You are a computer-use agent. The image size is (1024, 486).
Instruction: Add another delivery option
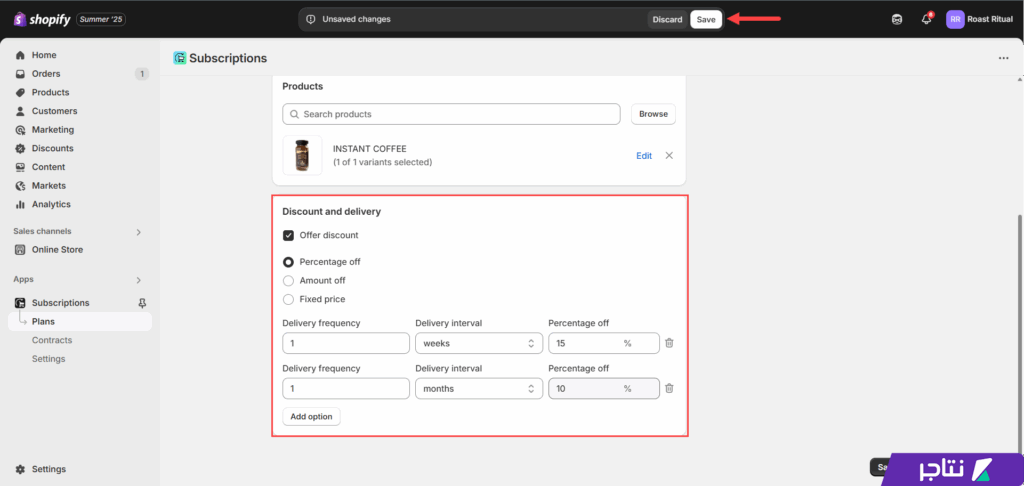pos(312,417)
